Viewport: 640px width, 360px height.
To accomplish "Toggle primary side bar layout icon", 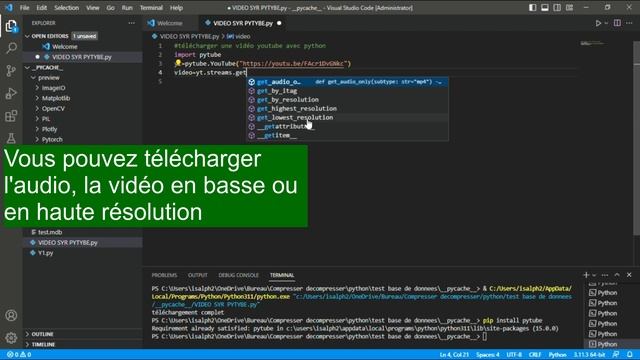I will [x=533, y=7].
